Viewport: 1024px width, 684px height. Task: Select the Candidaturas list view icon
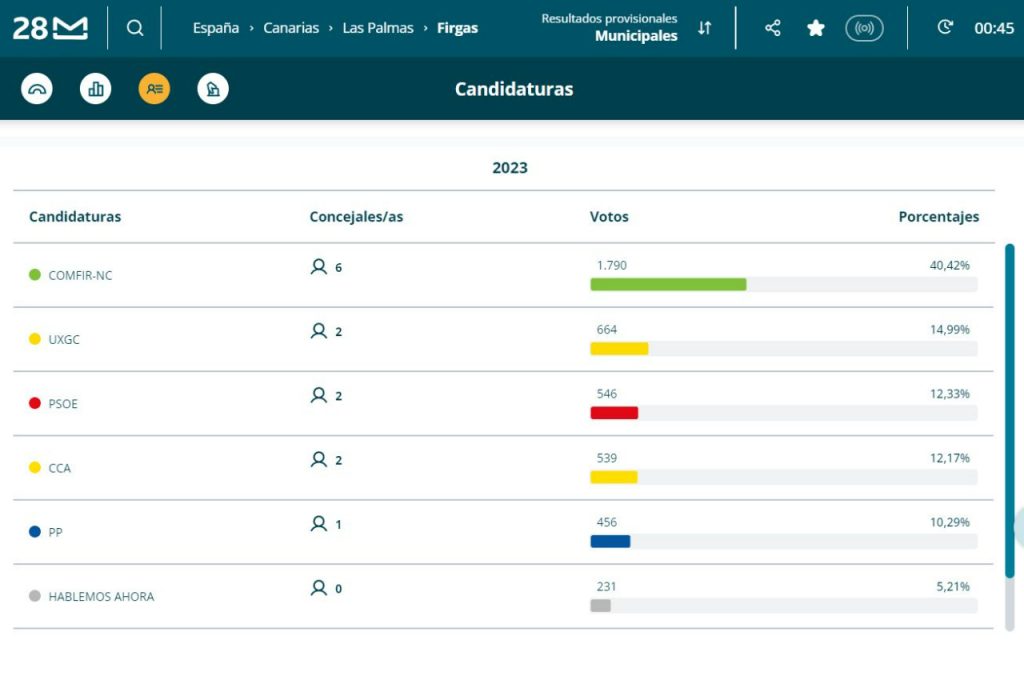coord(154,89)
